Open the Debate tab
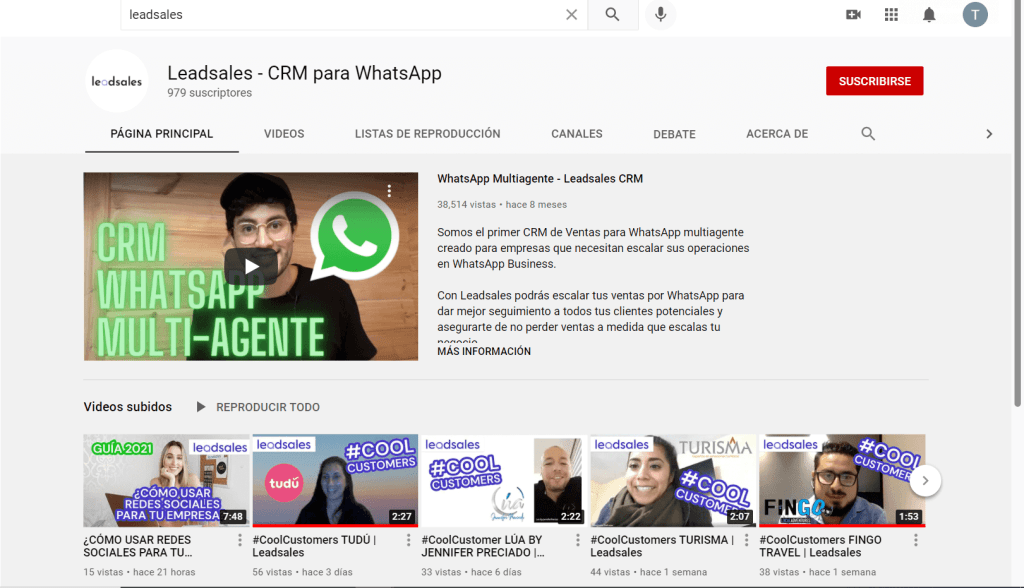The height and width of the screenshot is (588, 1024). coord(674,135)
